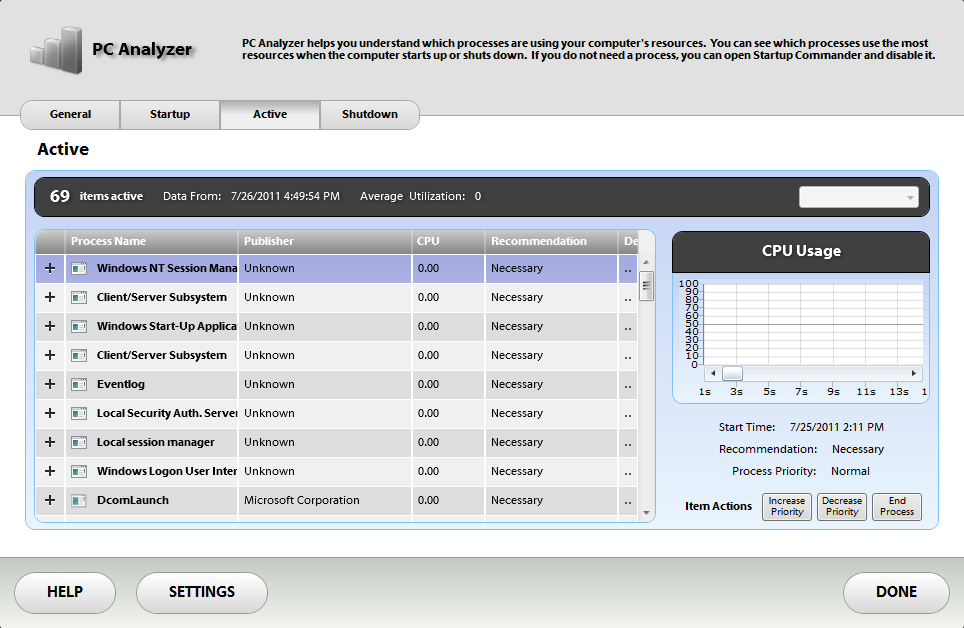Click the process icon beside Local Security Auth. Server
Viewport: 964px width, 628px height.
point(79,413)
